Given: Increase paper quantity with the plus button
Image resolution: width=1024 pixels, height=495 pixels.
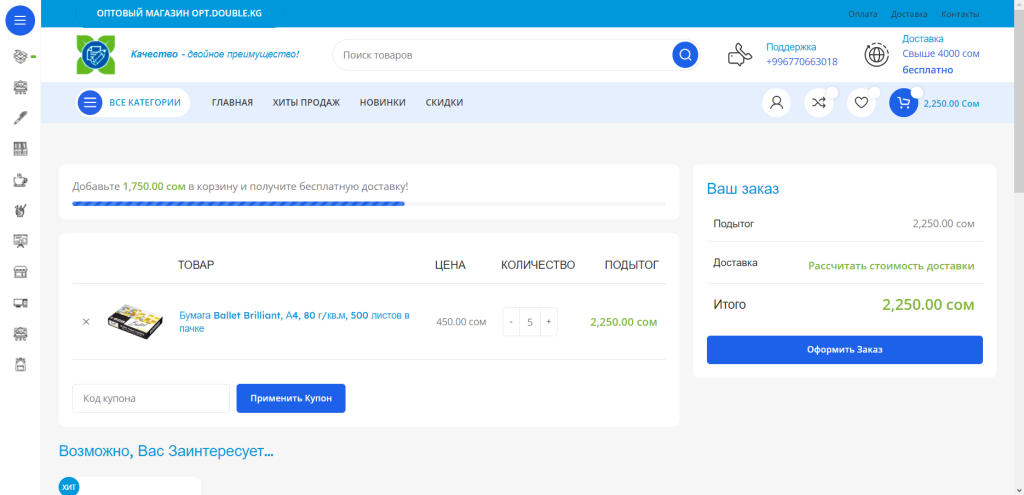Looking at the screenshot, I should [549, 322].
